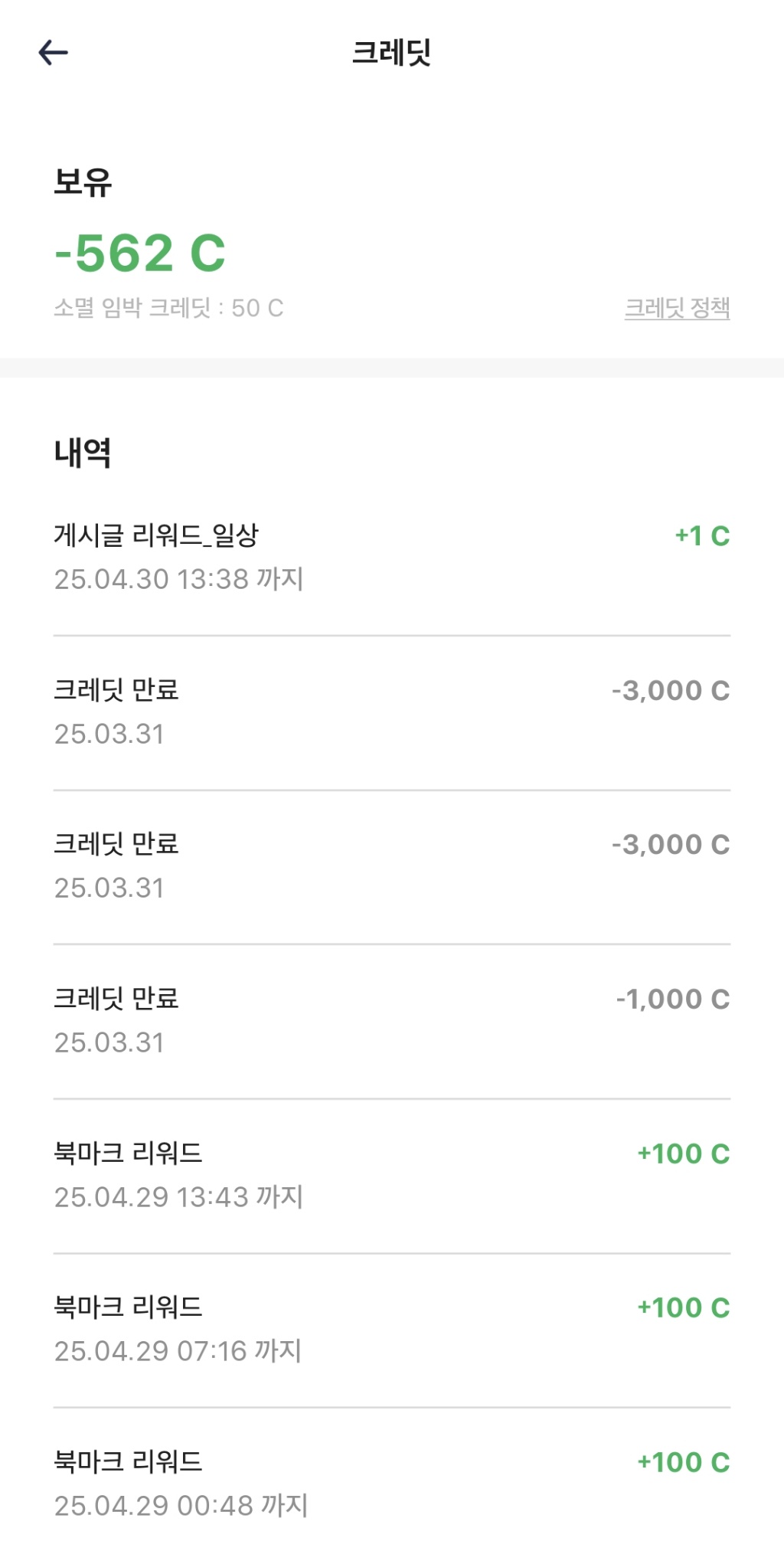Screen dimensions: 784x1551
Task: Tap the first -3,000 C amount
Action: (670, 691)
